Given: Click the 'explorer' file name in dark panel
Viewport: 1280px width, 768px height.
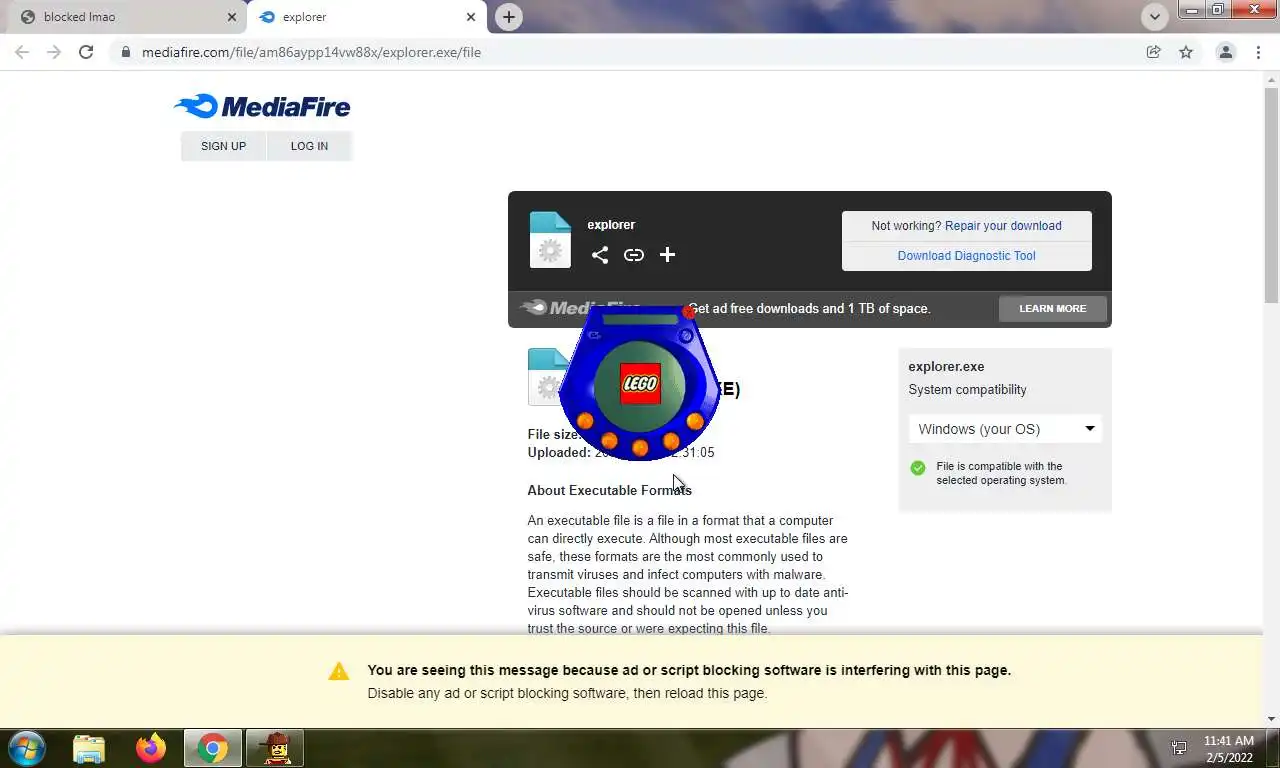Looking at the screenshot, I should tap(611, 225).
